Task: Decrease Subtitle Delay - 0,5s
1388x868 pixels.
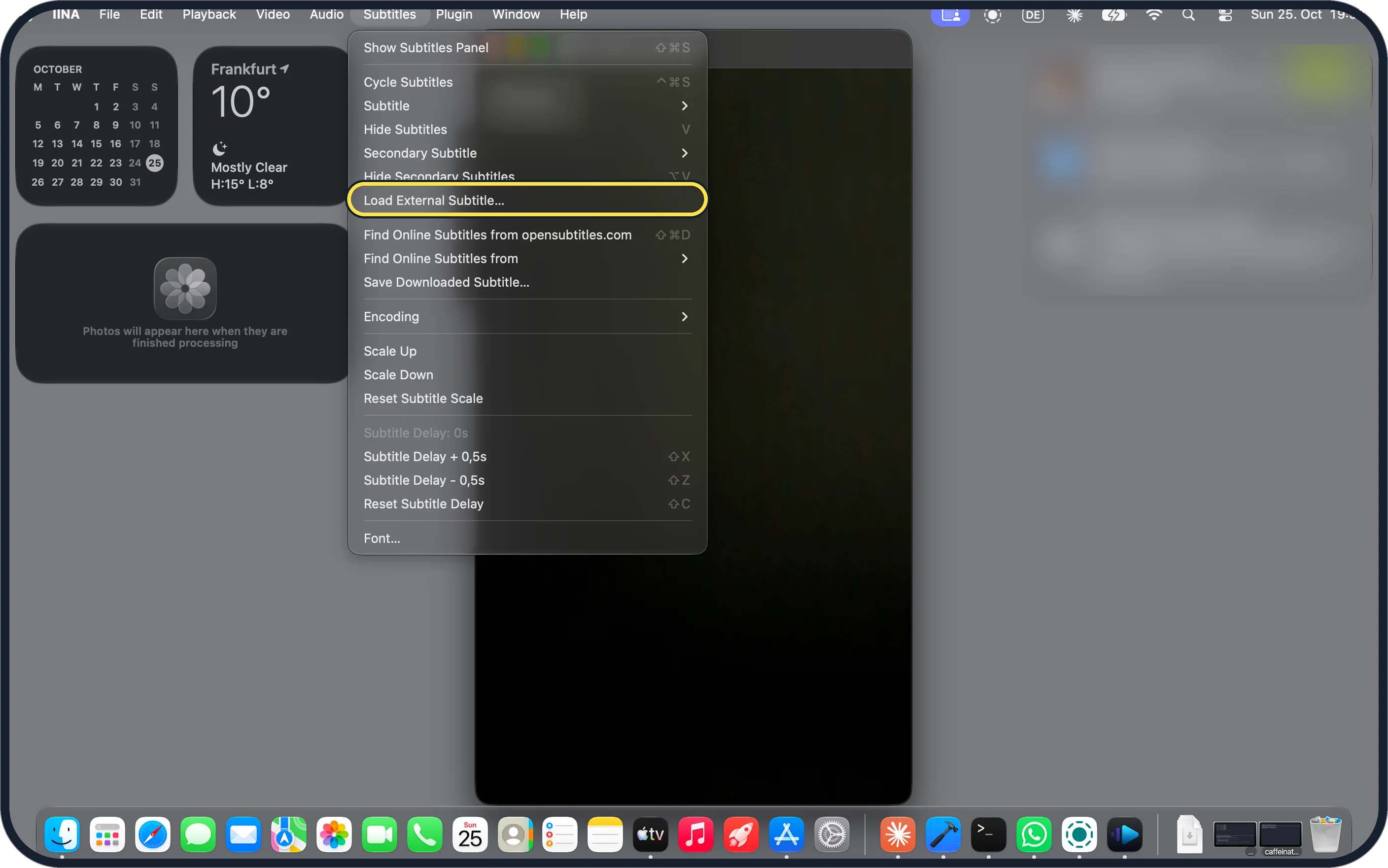Action: pyautogui.click(x=527, y=480)
